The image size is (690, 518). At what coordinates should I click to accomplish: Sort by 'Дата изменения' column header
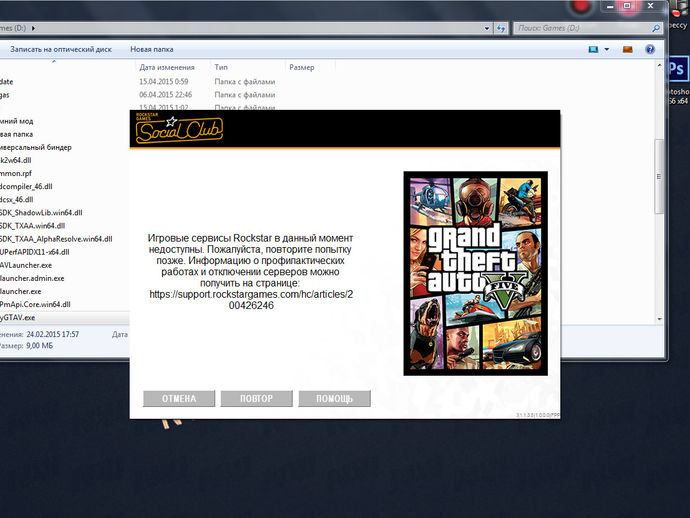(x=167, y=67)
